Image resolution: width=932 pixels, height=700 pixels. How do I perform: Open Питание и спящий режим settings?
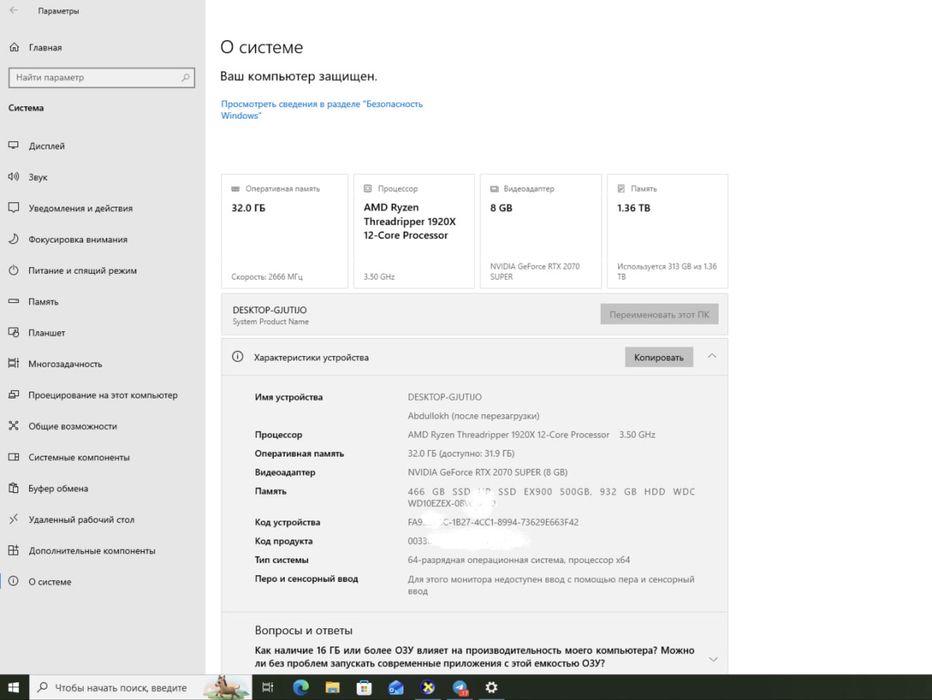pos(83,270)
